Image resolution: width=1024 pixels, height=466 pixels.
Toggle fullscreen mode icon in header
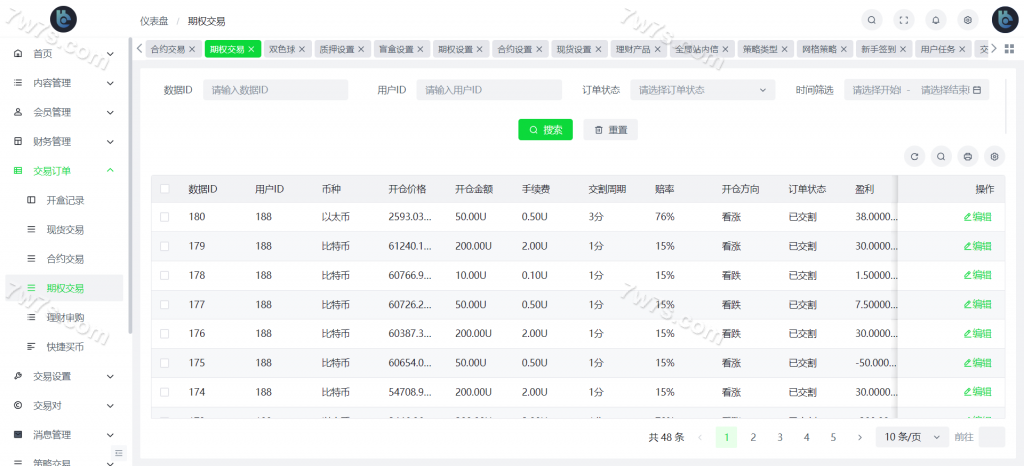click(x=904, y=19)
